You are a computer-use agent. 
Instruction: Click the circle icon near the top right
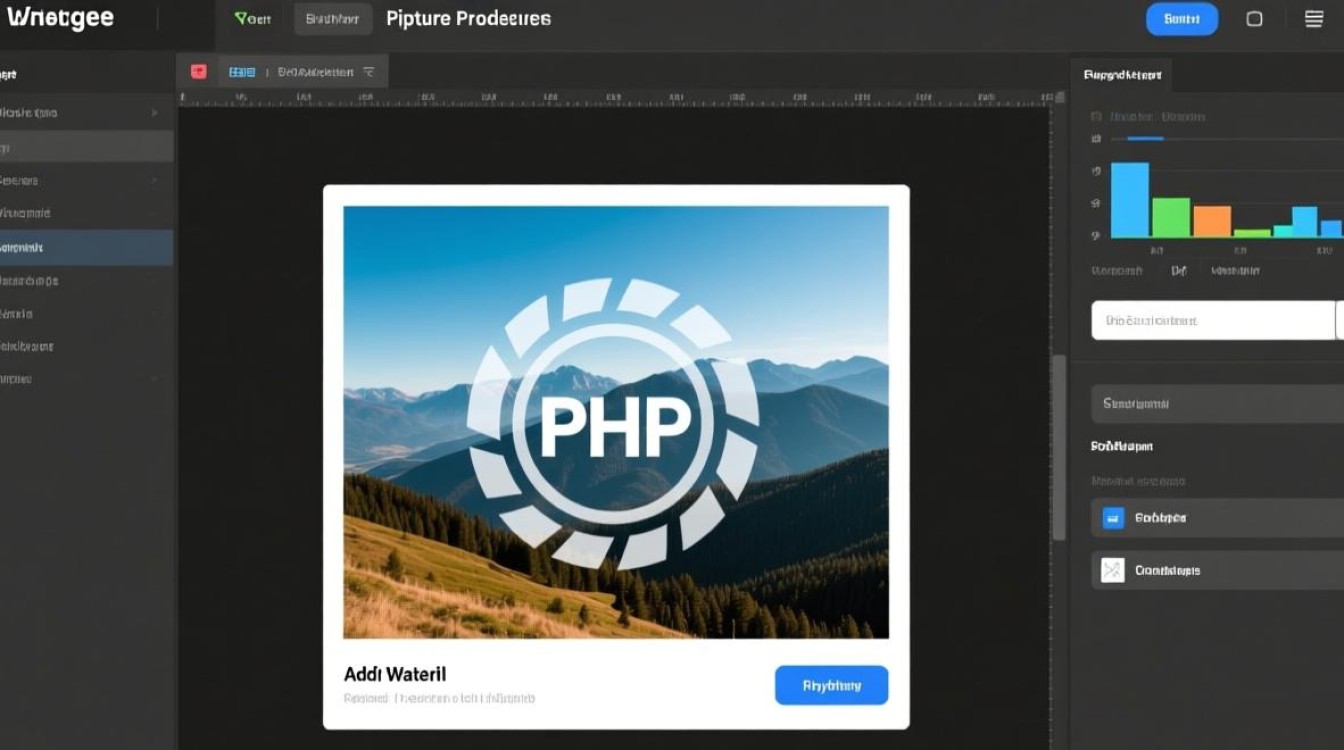(1254, 18)
